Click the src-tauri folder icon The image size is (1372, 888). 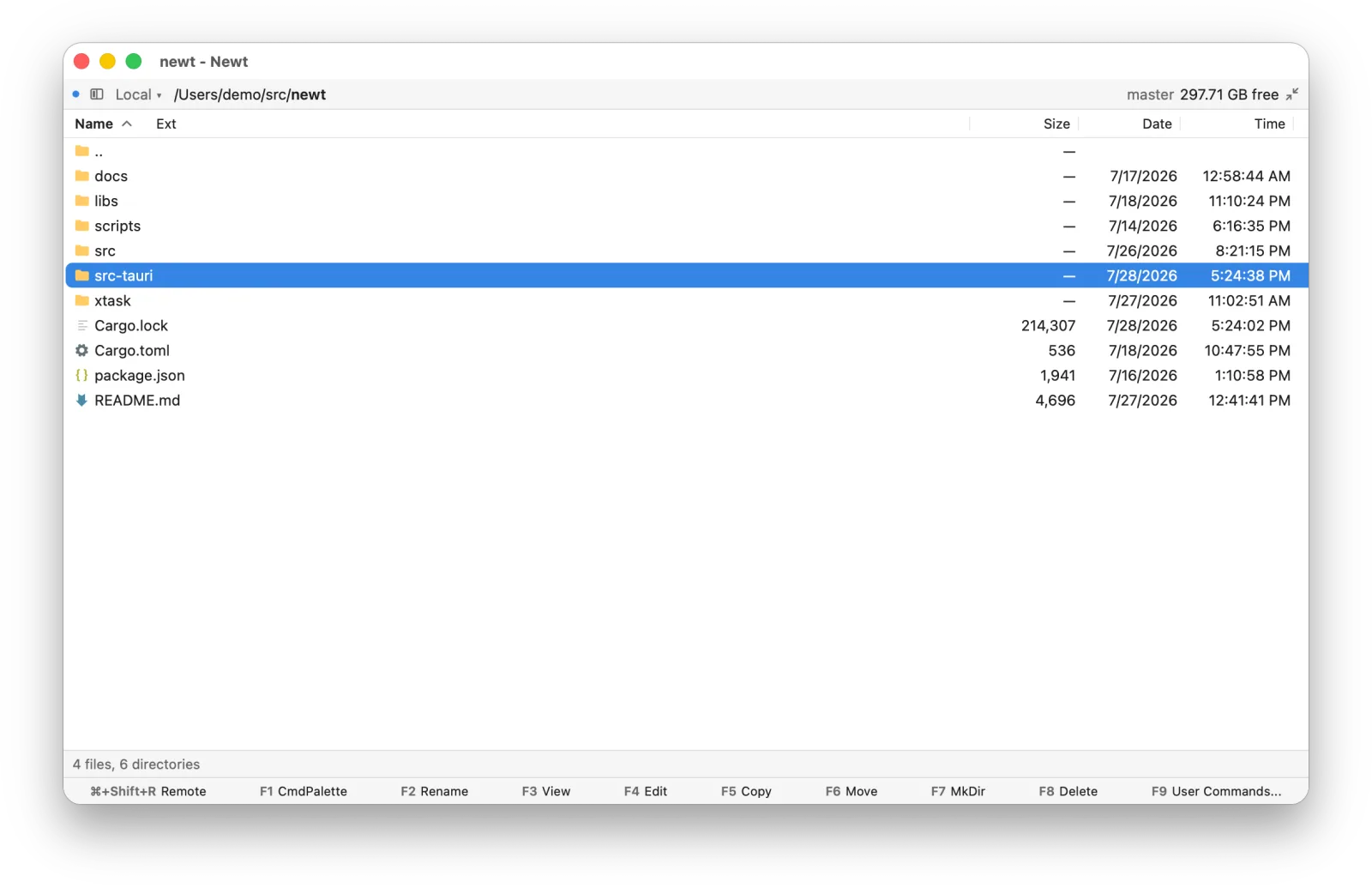point(82,275)
